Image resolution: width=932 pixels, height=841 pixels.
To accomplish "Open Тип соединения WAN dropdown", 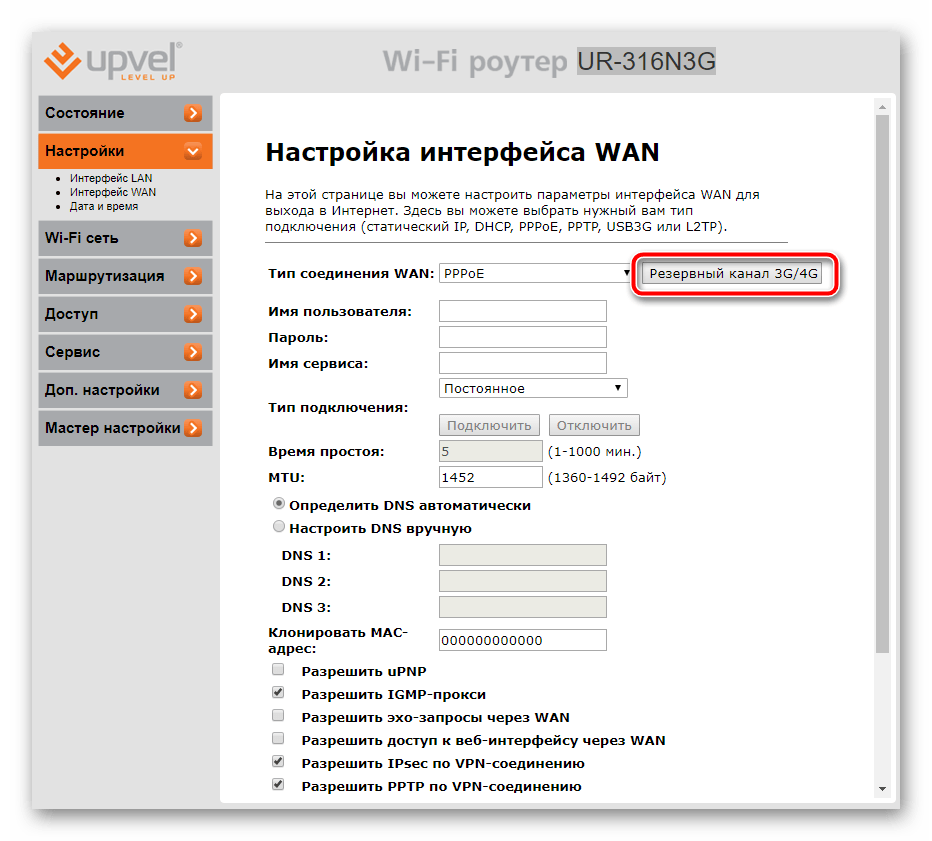I will pos(535,273).
